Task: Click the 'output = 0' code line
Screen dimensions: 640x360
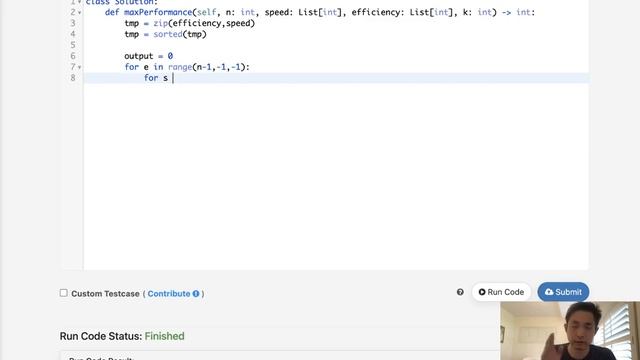Action: pyautogui.click(x=149, y=56)
